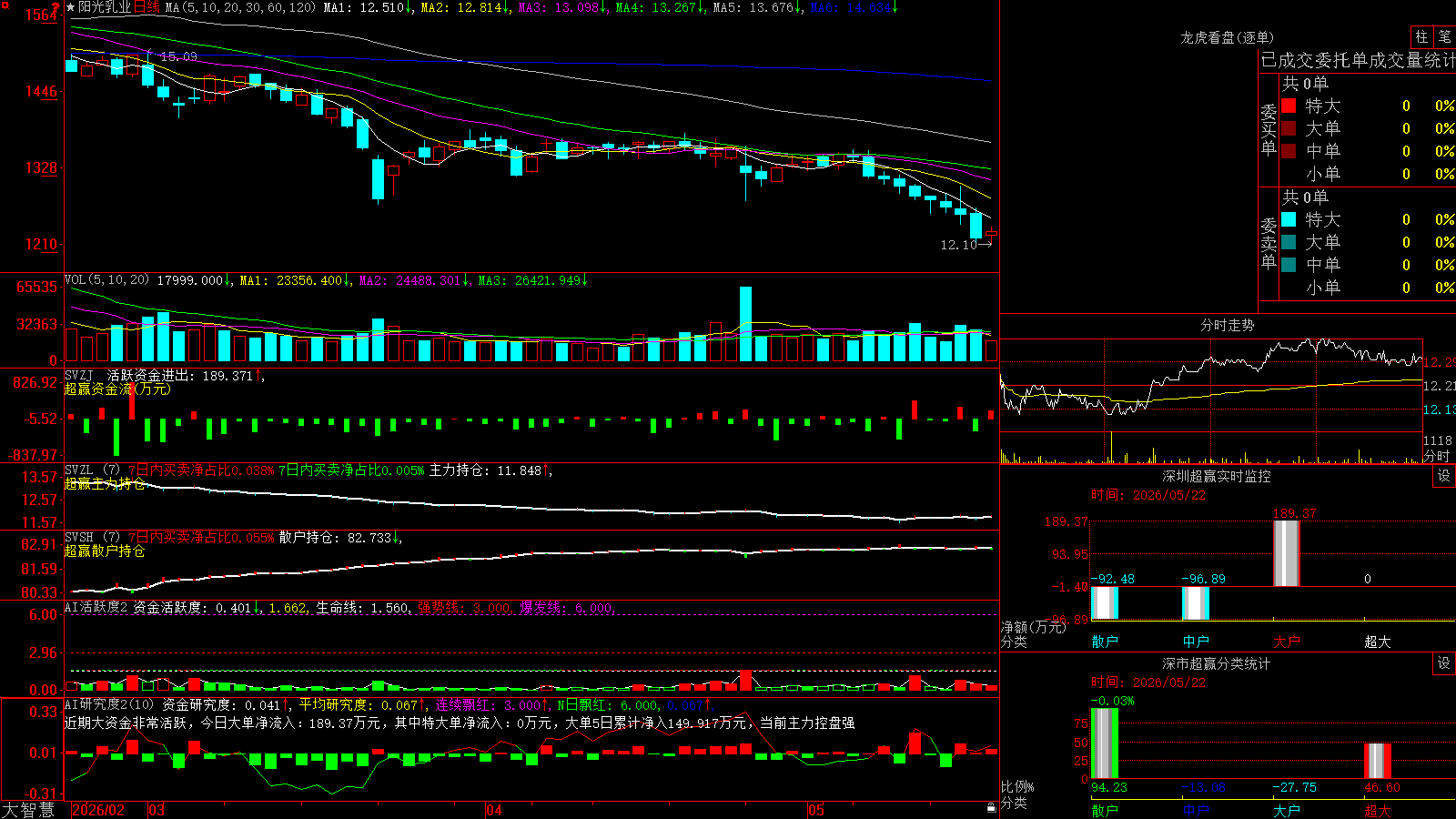Click the 委卖单 大单 teal swatch
Image resolution: width=1456 pixels, height=819 pixels.
(x=1289, y=242)
